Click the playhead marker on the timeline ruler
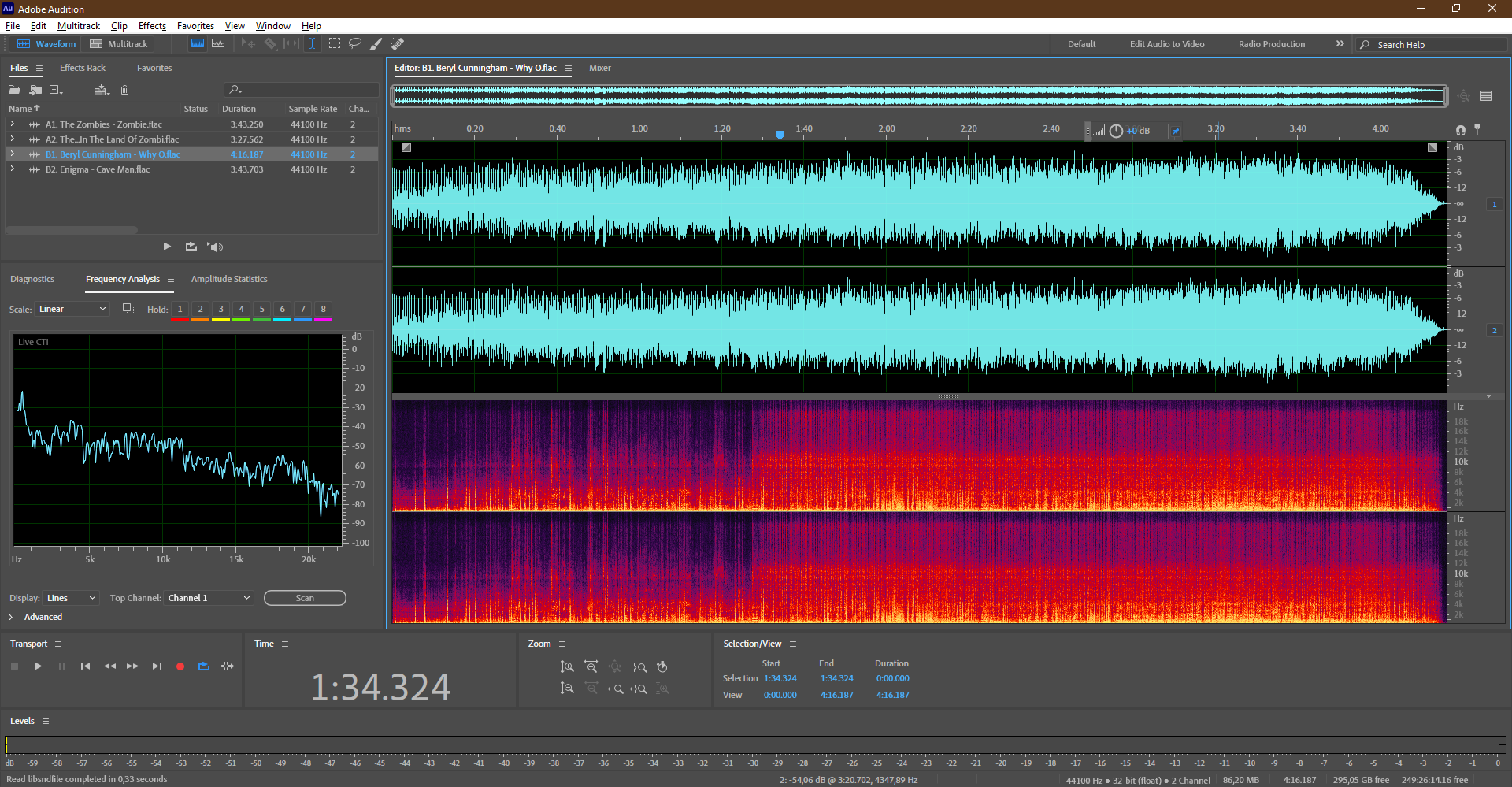1512x787 pixels. 780,135
